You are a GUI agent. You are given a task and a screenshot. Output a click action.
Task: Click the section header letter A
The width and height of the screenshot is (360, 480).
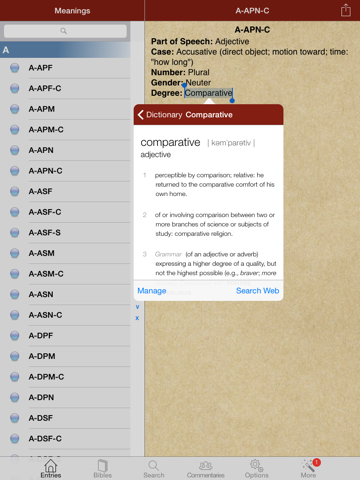(6, 50)
